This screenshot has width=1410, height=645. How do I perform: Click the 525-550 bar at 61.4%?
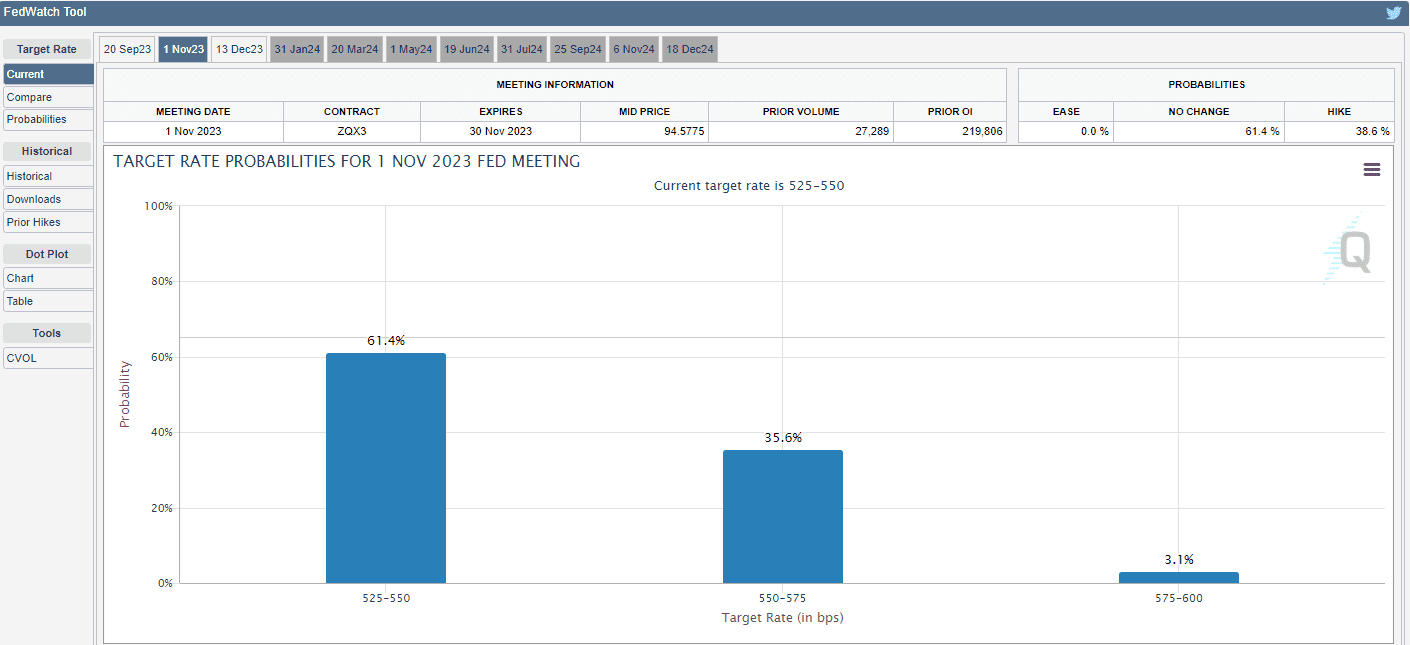click(385, 468)
